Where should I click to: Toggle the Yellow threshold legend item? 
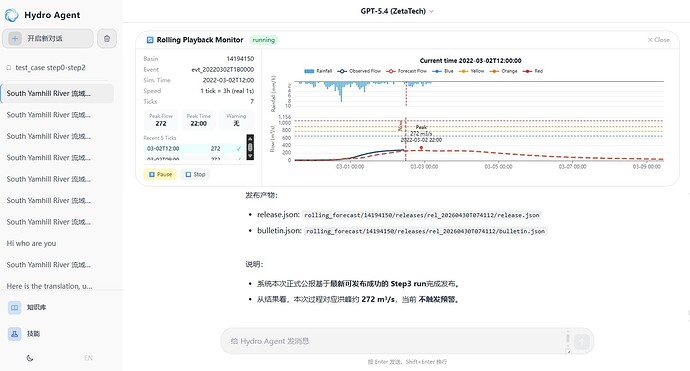click(471, 71)
